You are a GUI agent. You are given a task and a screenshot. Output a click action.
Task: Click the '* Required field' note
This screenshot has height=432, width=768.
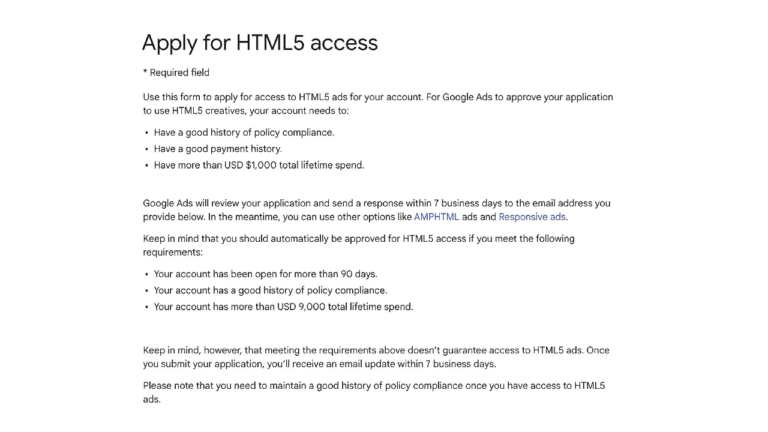click(x=176, y=72)
